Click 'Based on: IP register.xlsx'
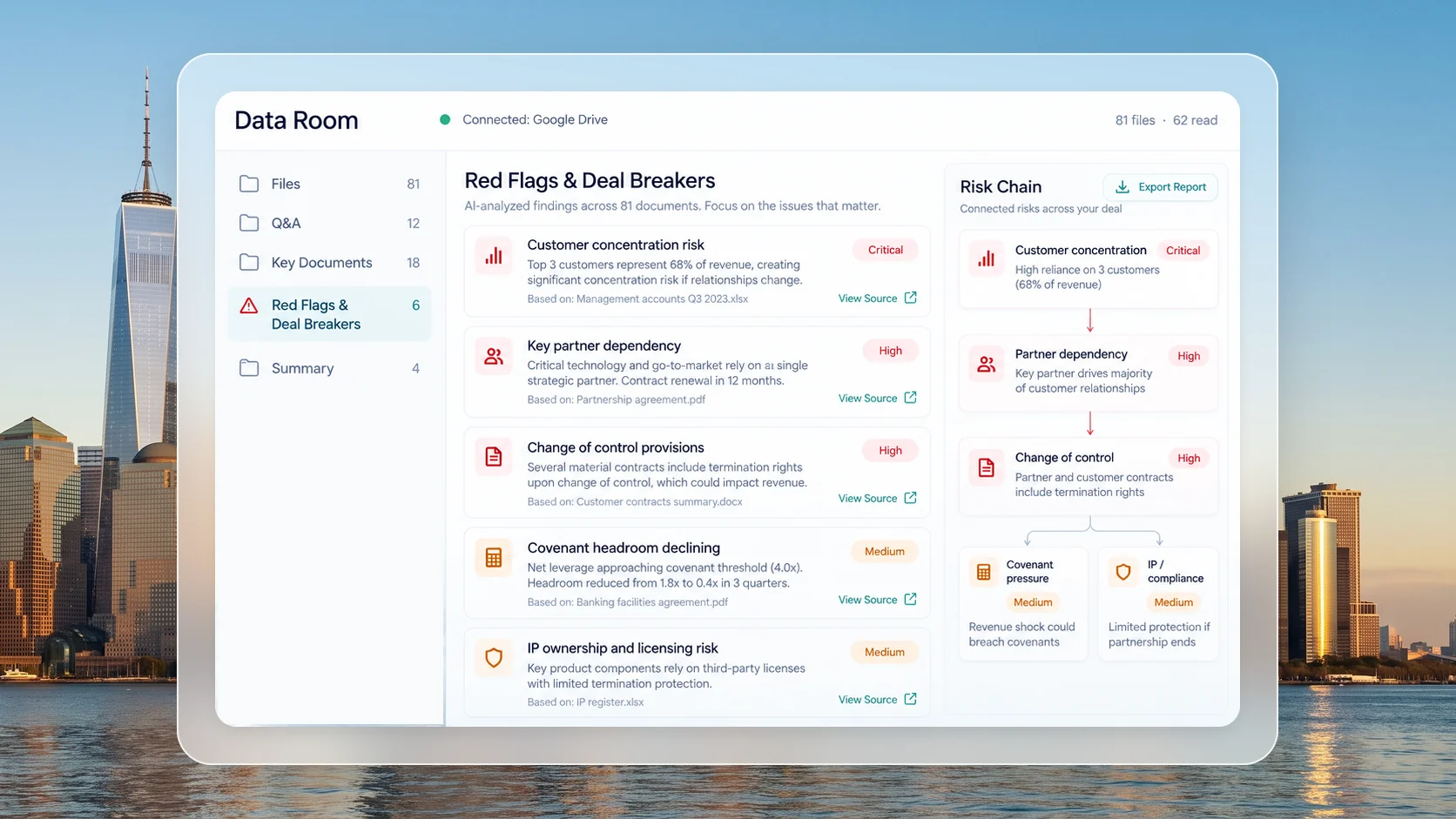Image resolution: width=1456 pixels, height=819 pixels. [585, 702]
